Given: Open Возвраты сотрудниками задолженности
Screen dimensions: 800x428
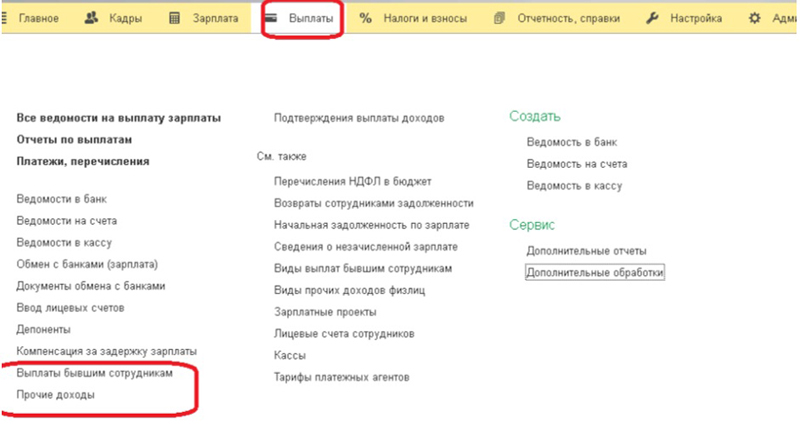Looking at the screenshot, I should tap(374, 204).
